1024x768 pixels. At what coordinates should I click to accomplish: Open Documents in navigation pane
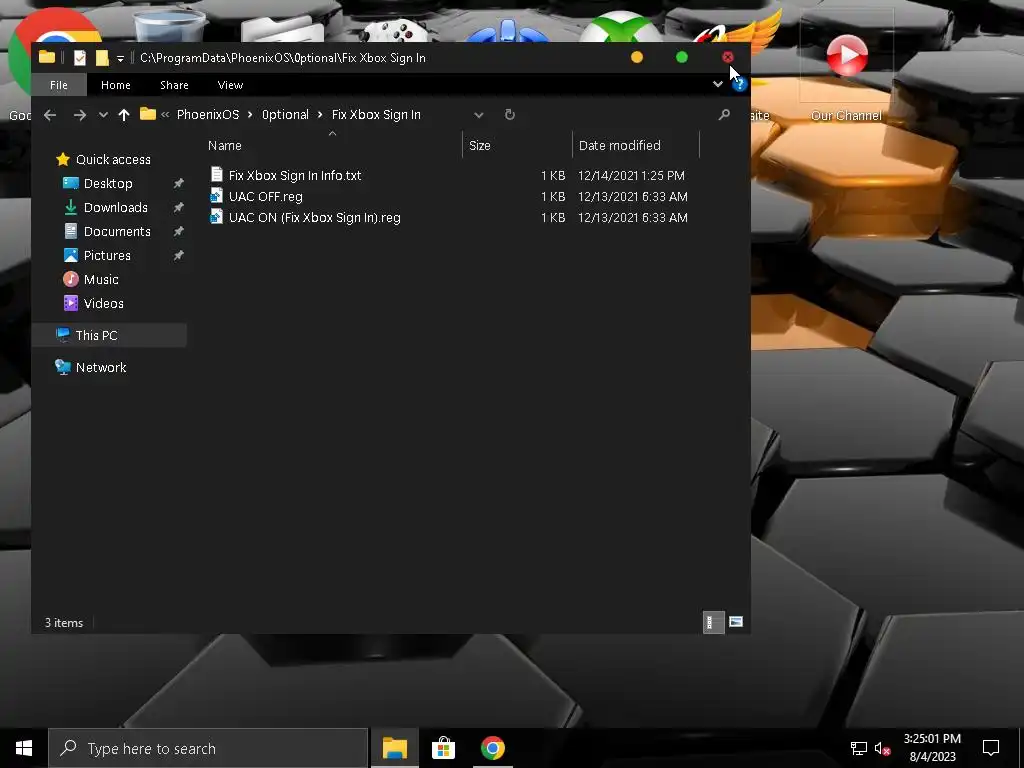click(117, 232)
